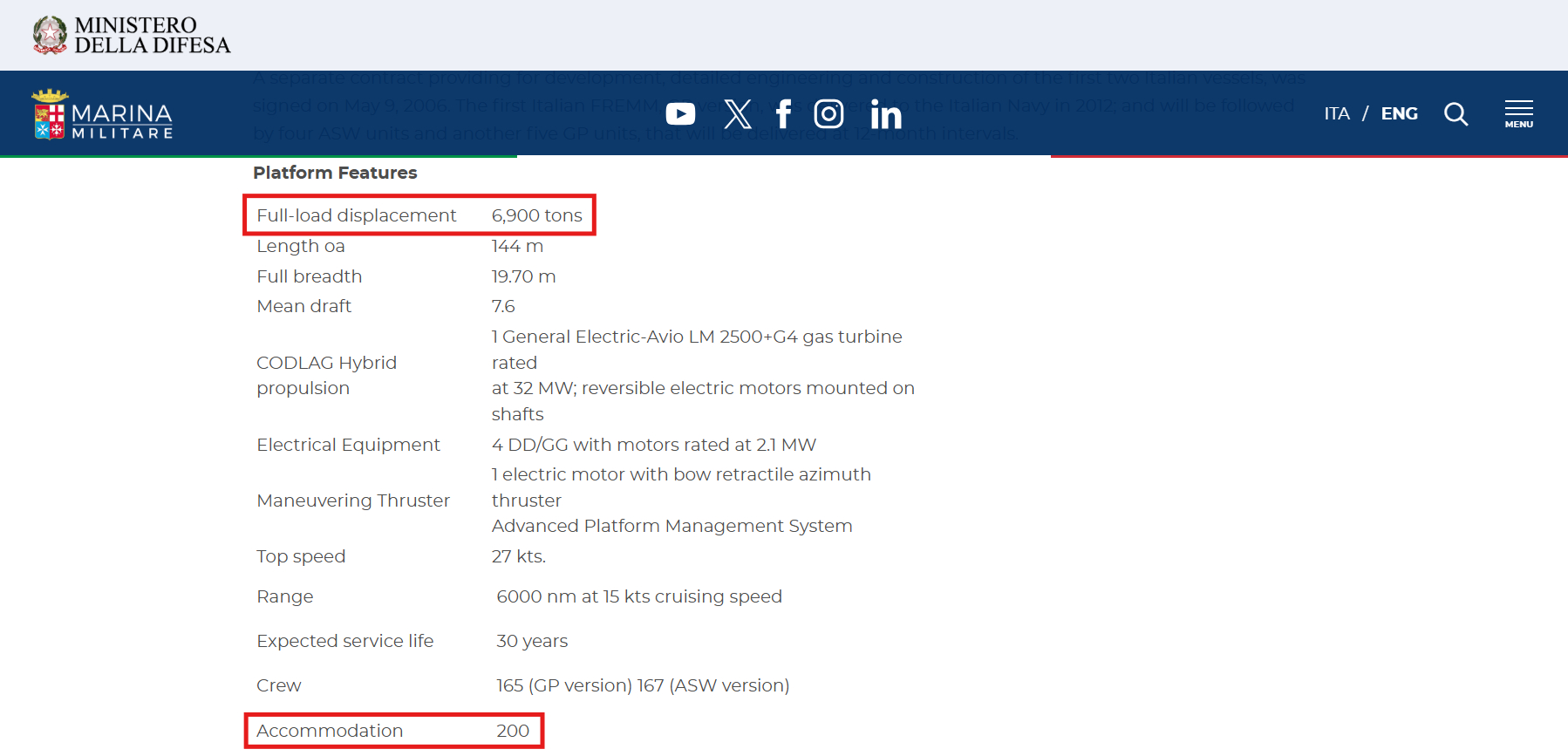This screenshot has height=756, width=1568.
Task: Select the Expected service life label
Action: (x=344, y=641)
